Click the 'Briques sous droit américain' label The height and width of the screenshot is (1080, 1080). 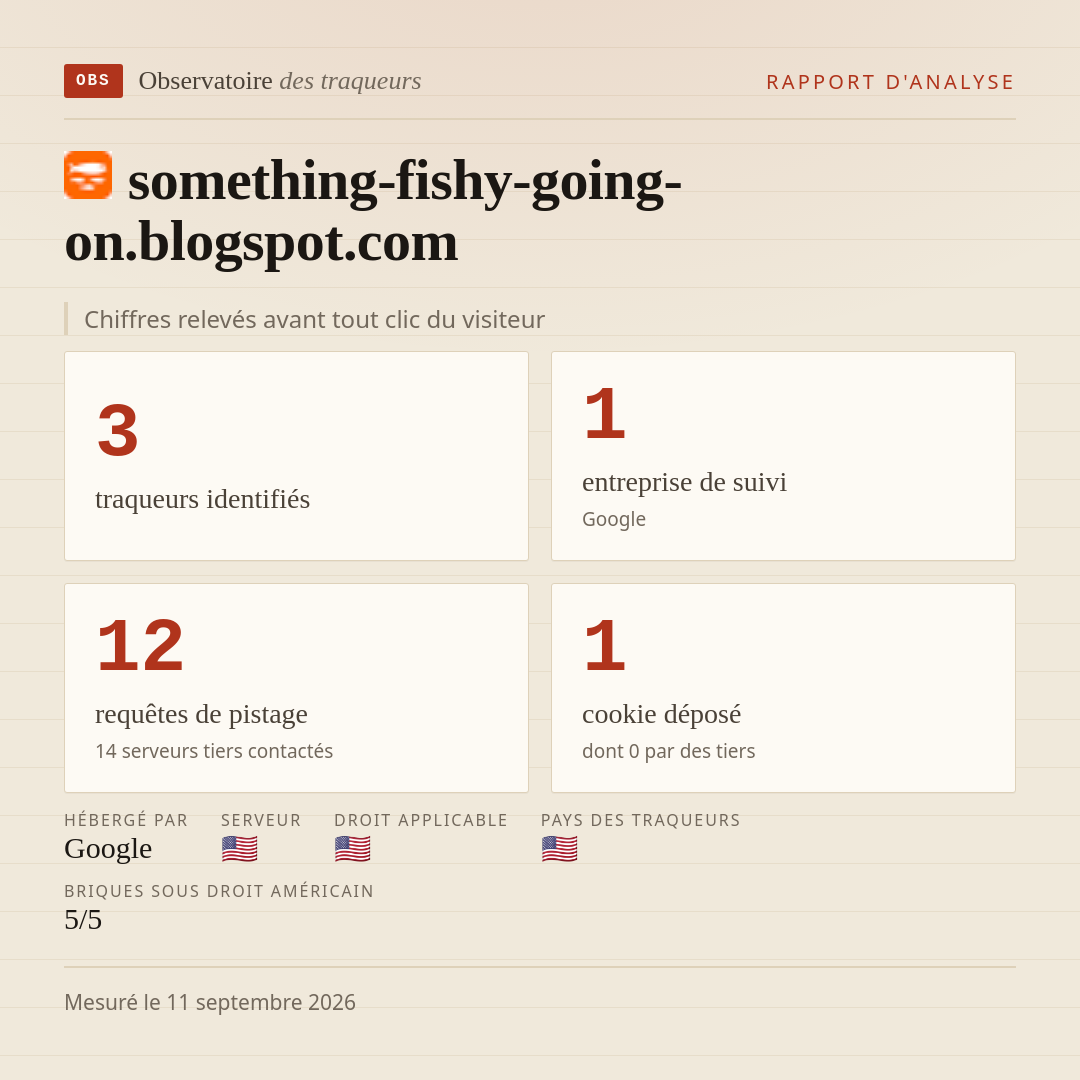click(x=219, y=891)
